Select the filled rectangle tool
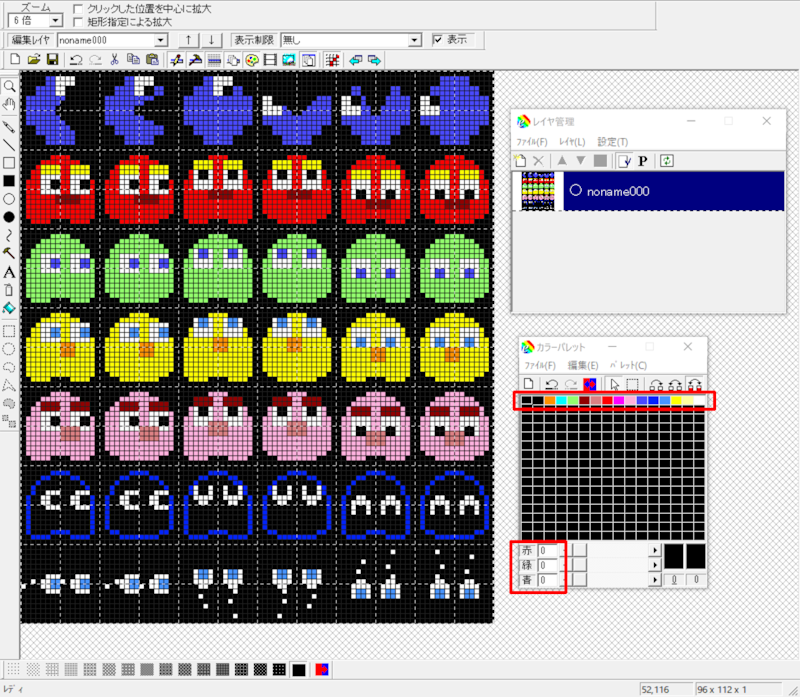Image resolution: width=800 pixels, height=697 pixels. 9,181
